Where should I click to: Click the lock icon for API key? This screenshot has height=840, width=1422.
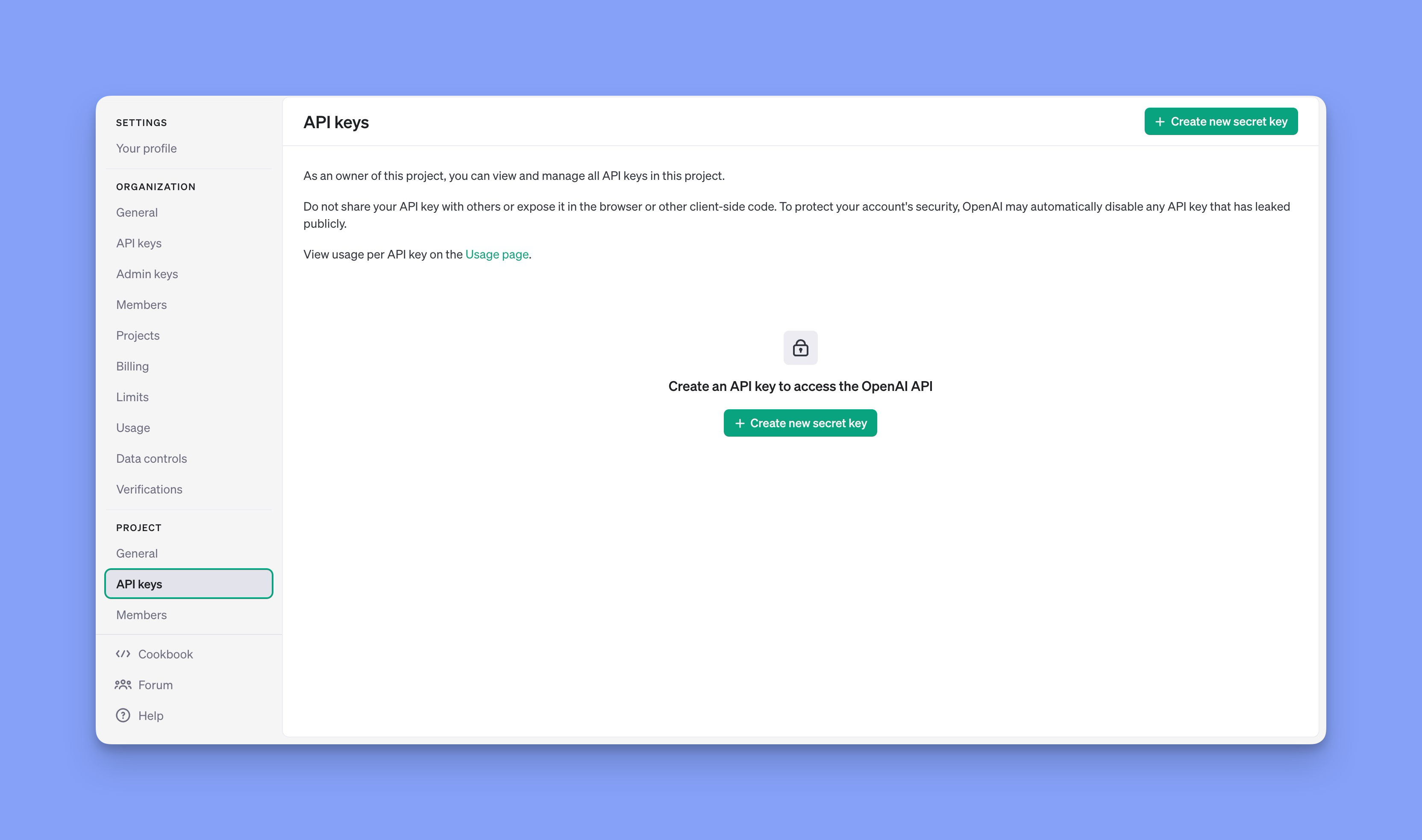(x=800, y=347)
